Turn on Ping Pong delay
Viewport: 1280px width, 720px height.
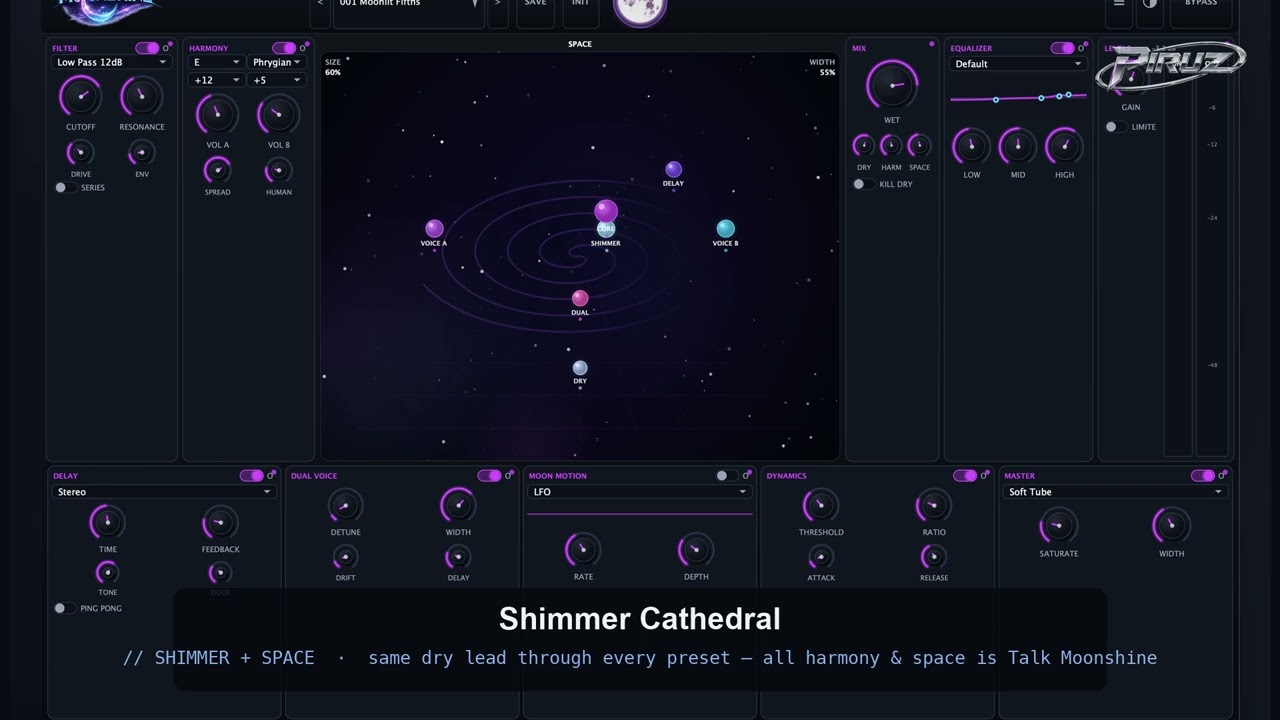click(x=64, y=608)
